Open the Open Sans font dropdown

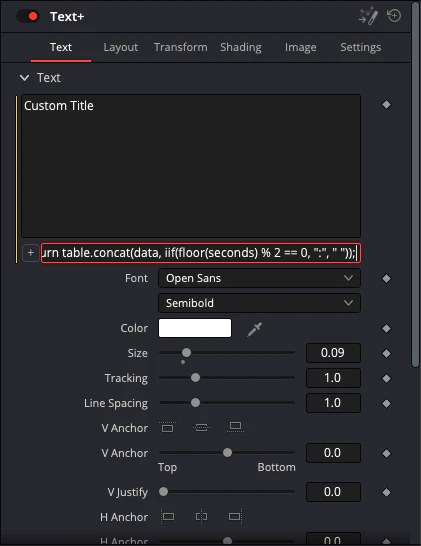[259, 278]
